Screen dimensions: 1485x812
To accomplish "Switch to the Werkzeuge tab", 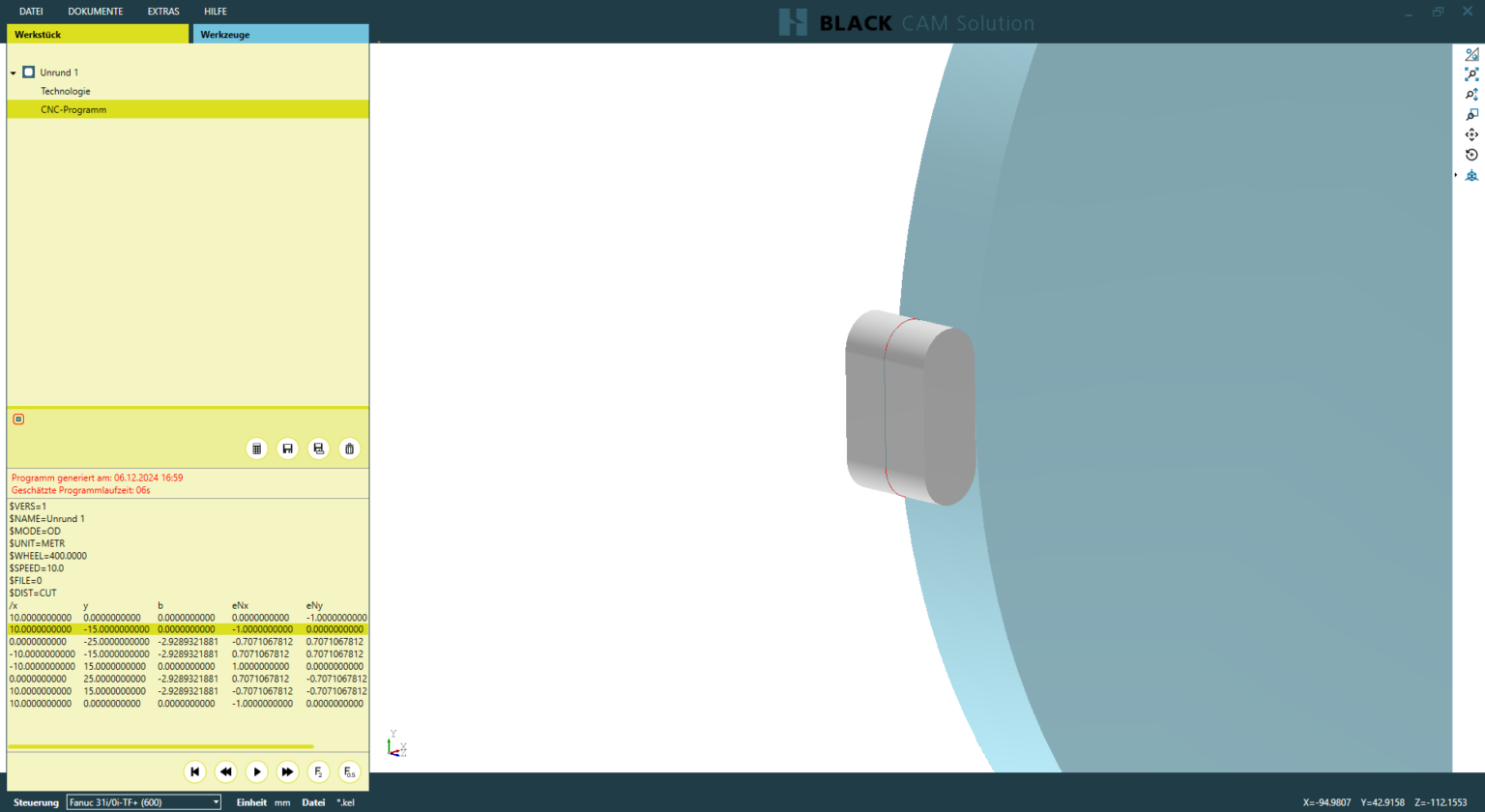I will pos(224,34).
